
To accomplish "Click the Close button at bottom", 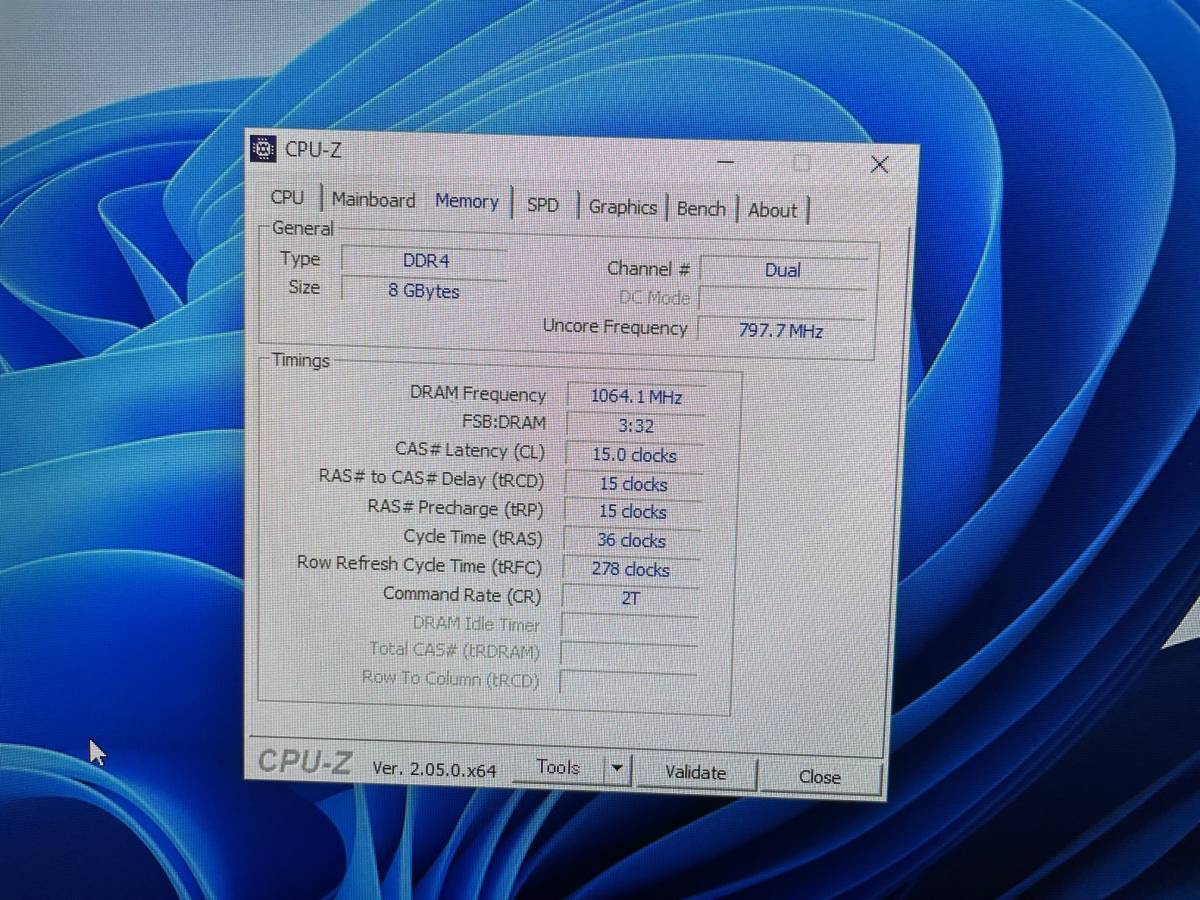I will coord(819,777).
